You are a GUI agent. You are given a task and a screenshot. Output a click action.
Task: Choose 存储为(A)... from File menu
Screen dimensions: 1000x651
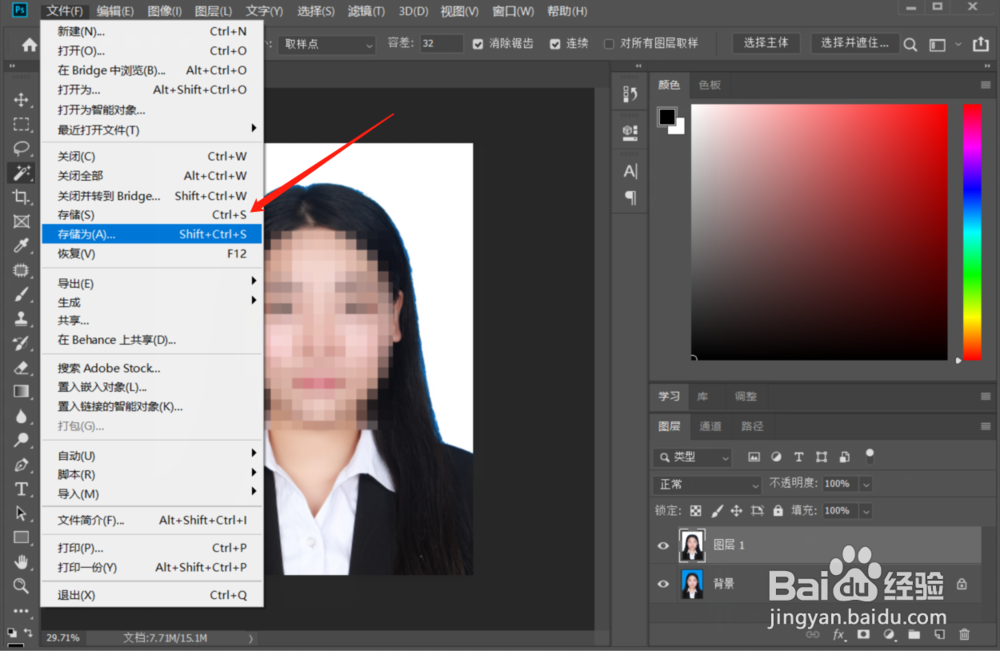point(152,234)
